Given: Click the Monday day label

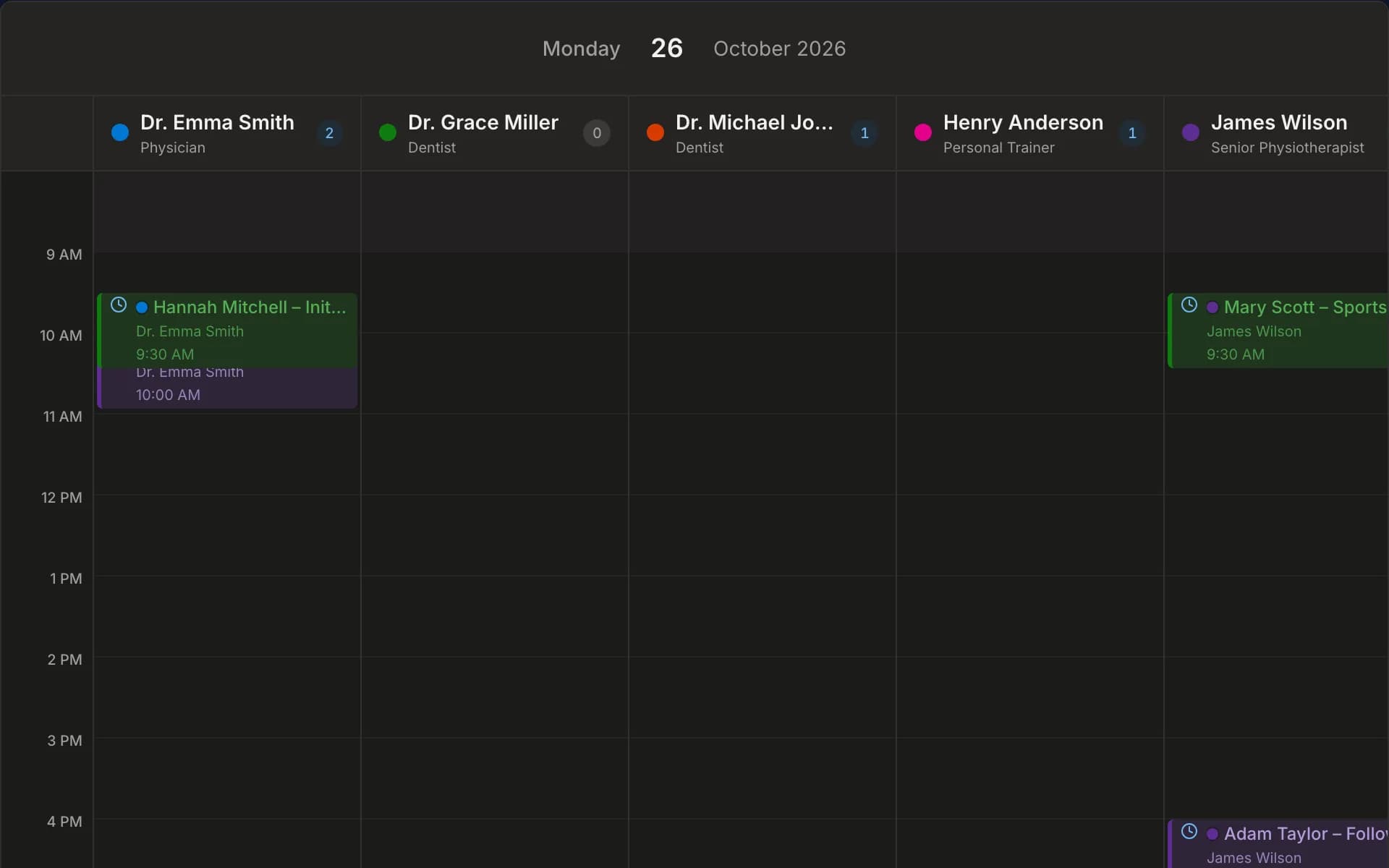Looking at the screenshot, I should pyautogui.click(x=582, y=48).
